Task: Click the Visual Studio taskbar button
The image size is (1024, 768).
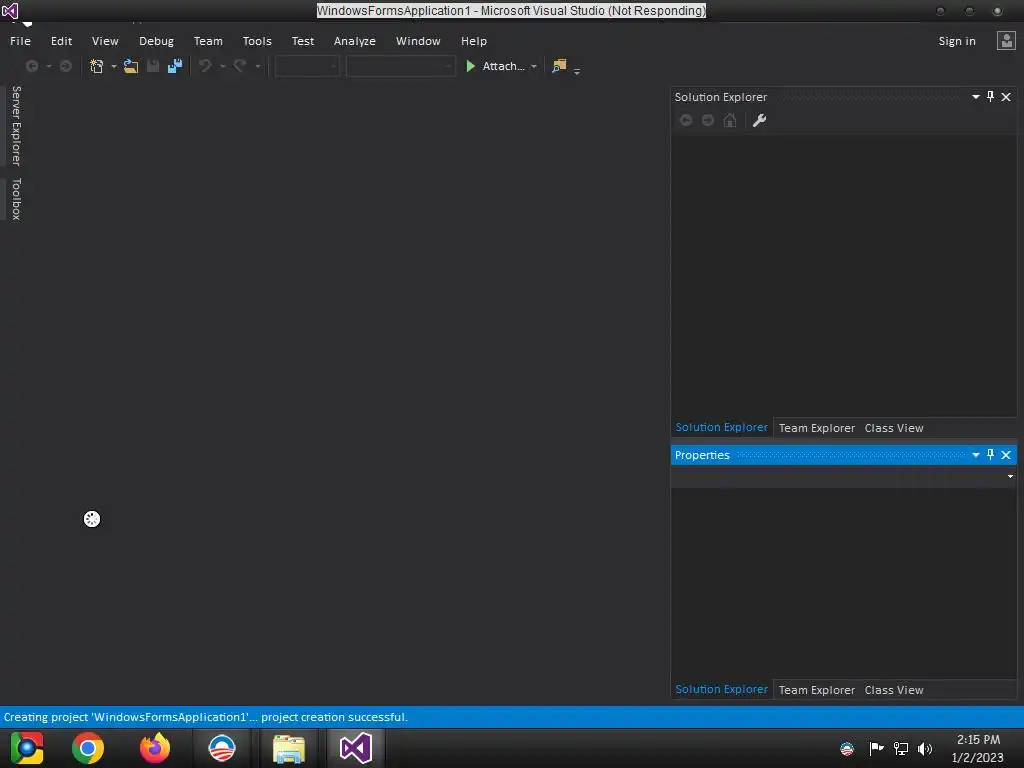Action: [356, 748]
